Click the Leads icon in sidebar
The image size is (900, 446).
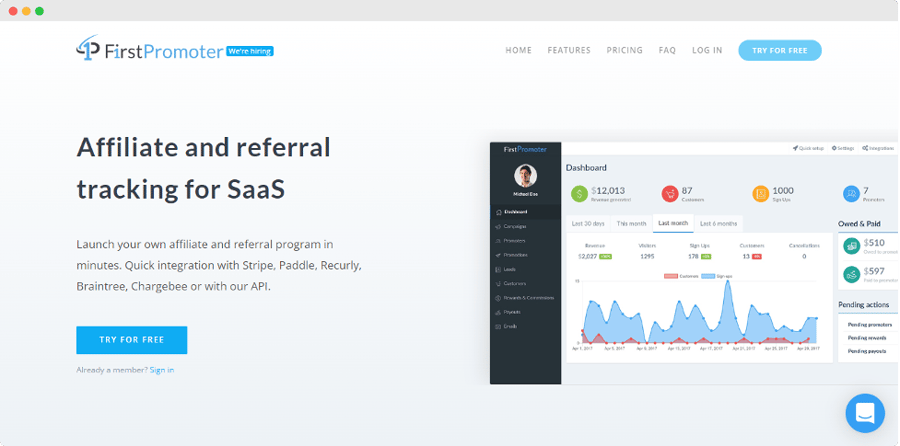click(498, 269)
